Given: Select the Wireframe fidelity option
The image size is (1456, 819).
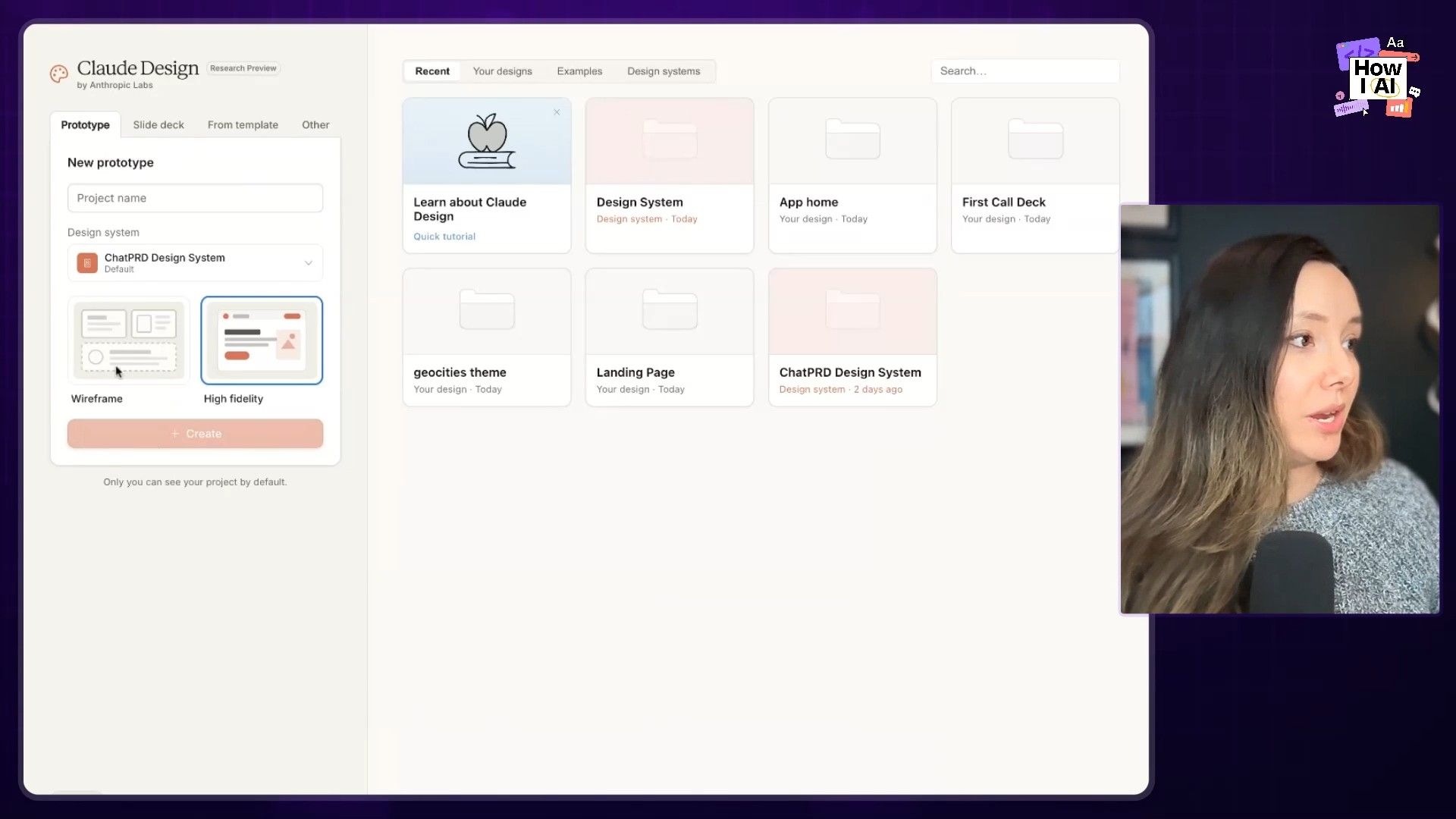Looking at the screenshot, I should point(129,340).
